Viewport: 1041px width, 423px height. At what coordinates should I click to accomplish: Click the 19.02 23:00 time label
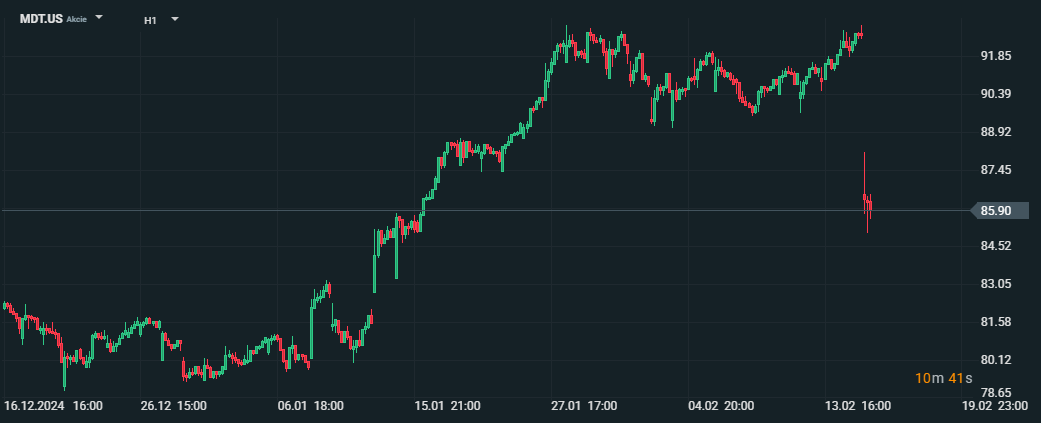pyautogui.click(x=995, y=406)
